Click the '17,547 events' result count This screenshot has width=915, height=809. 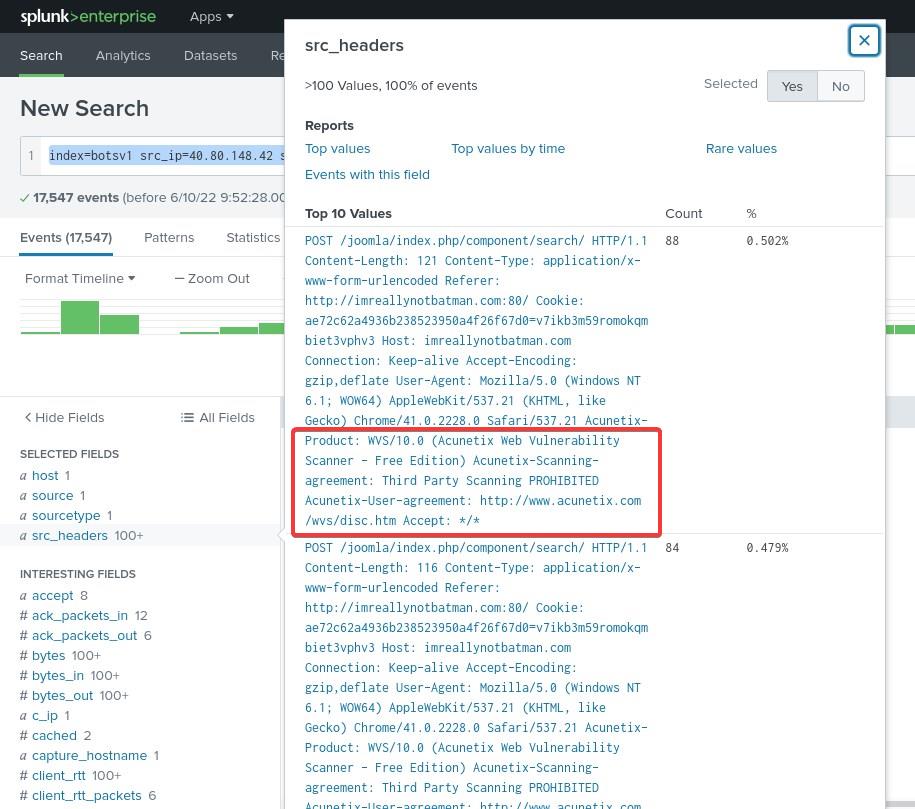coord(76,197)
